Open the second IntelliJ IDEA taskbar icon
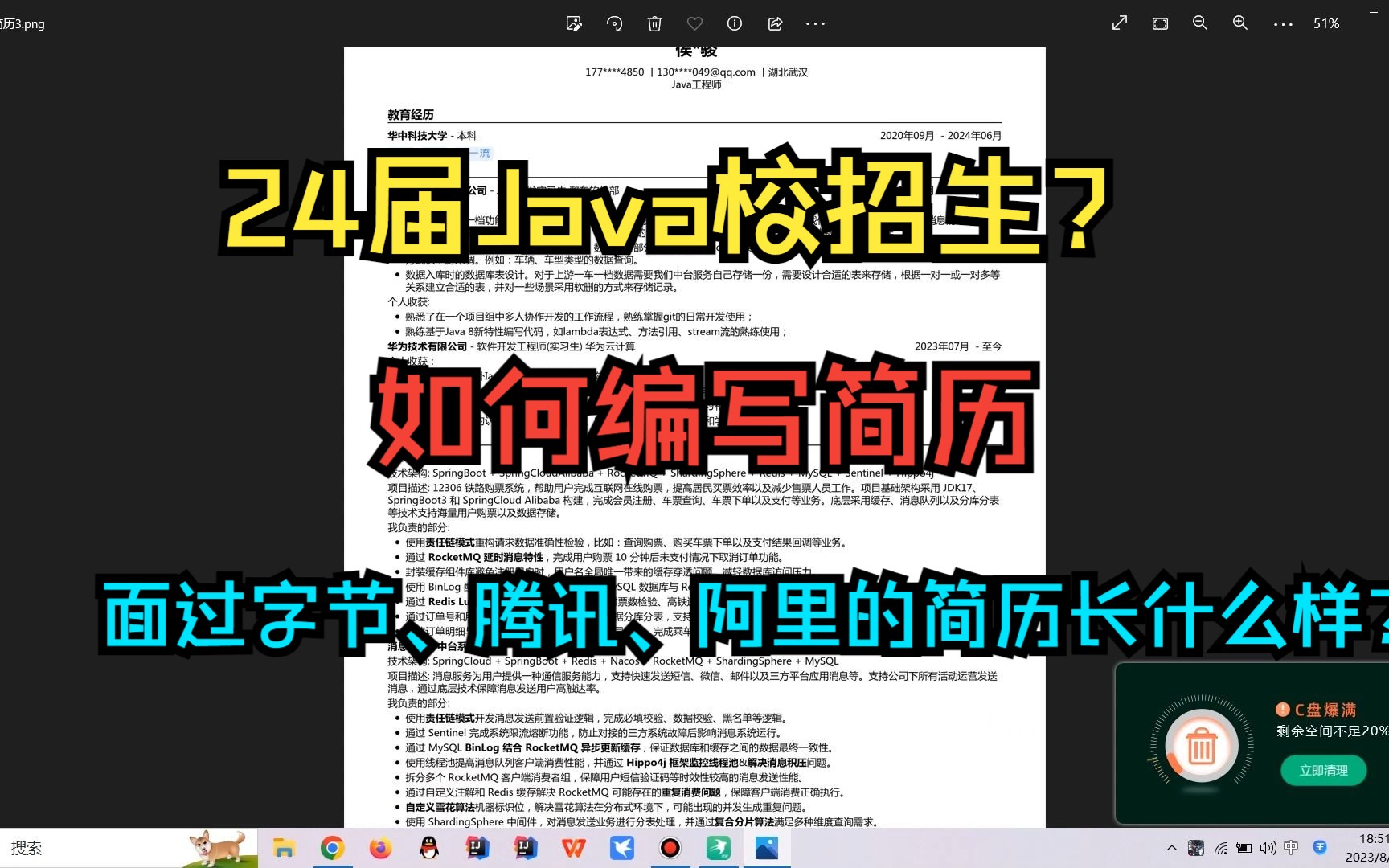 coord(526,848)
